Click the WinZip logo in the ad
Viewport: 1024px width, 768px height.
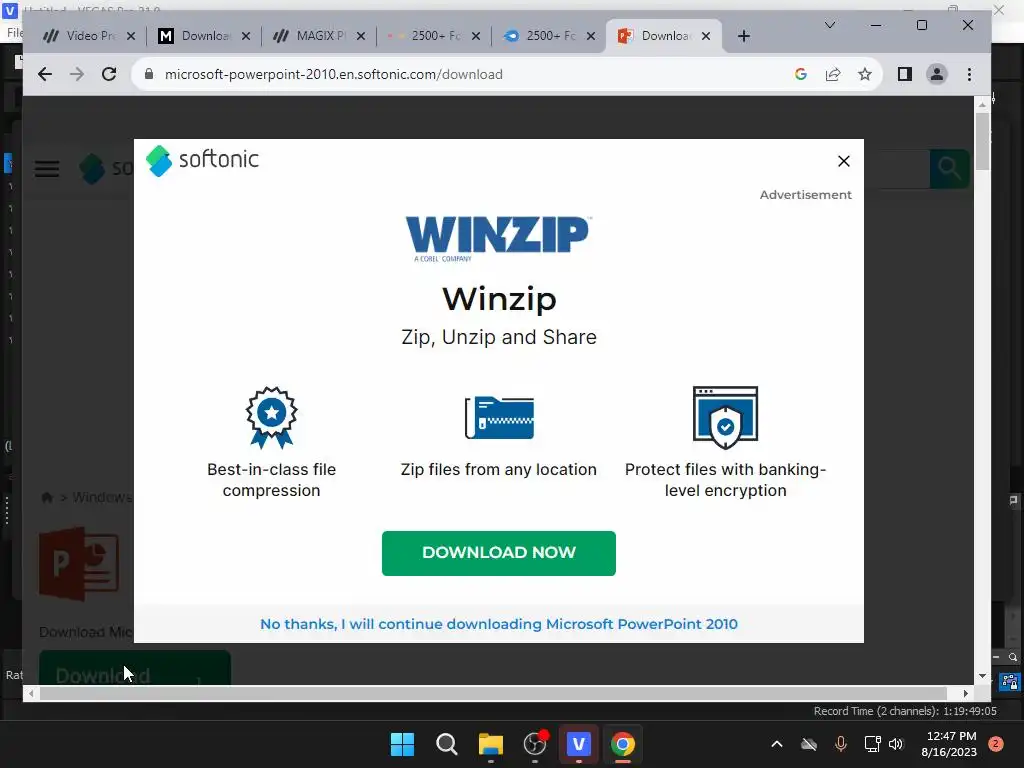[498, 238]
